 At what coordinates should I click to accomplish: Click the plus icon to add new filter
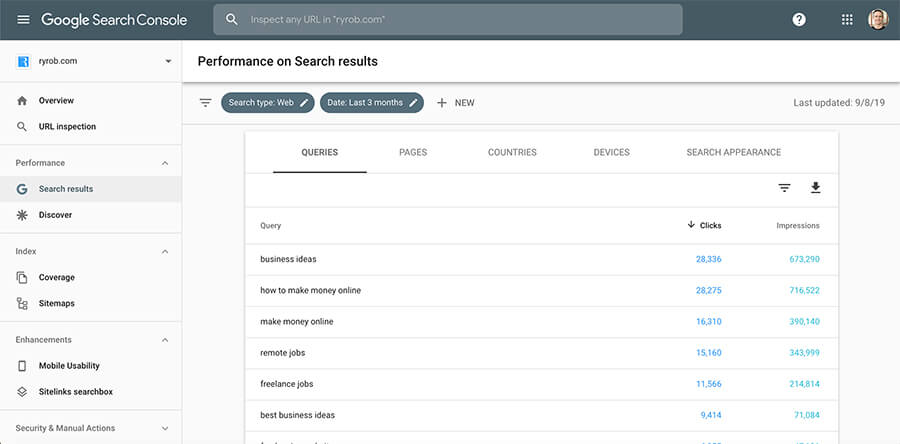441,103
